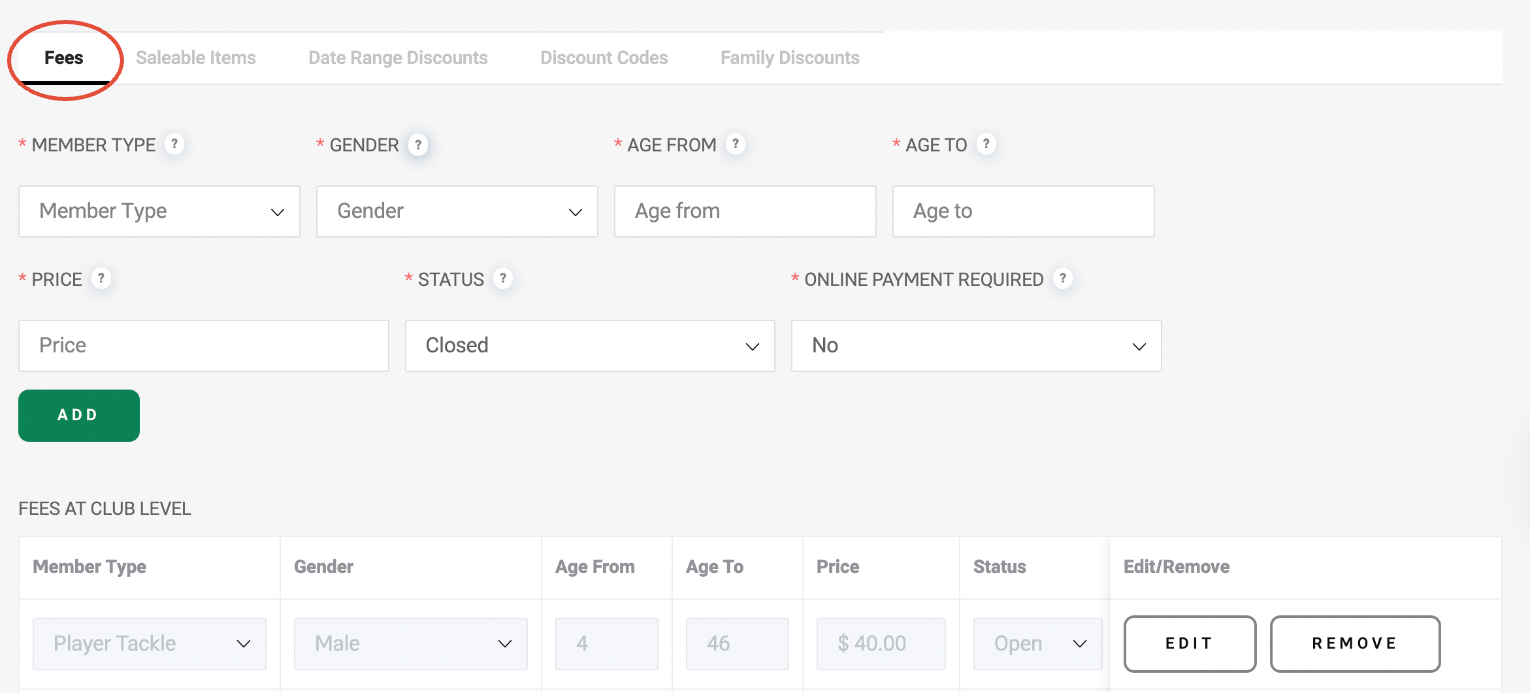Viewport: 1530px width, 693px height.
Task: Click the Status help question mark
Action: click(x=503, y=279)
